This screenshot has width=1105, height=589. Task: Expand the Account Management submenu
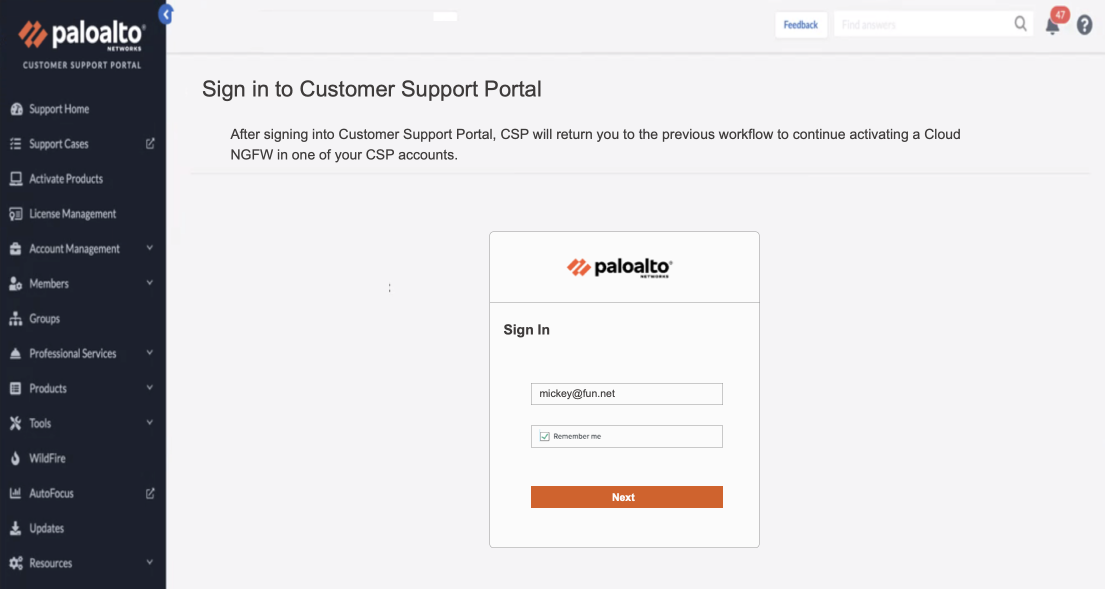point(150,248)
